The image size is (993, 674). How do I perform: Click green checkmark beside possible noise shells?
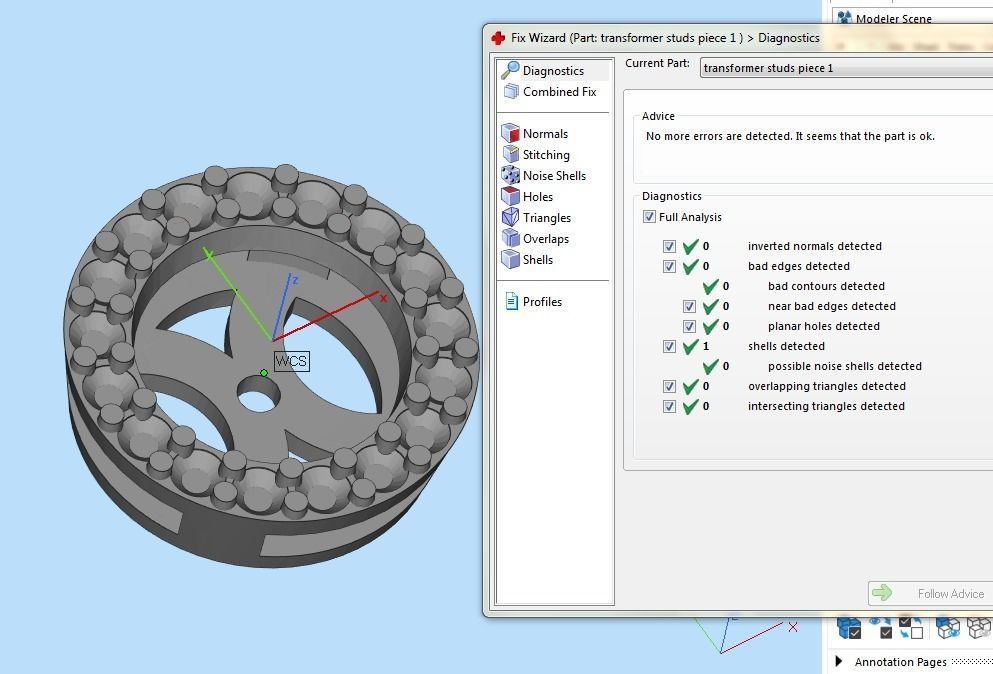[x=711, y=366]
